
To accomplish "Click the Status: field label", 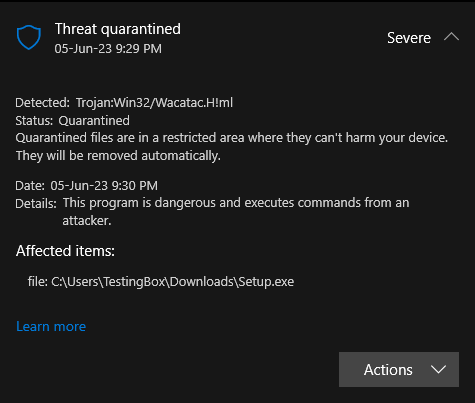I will click(x=34, y=121).
